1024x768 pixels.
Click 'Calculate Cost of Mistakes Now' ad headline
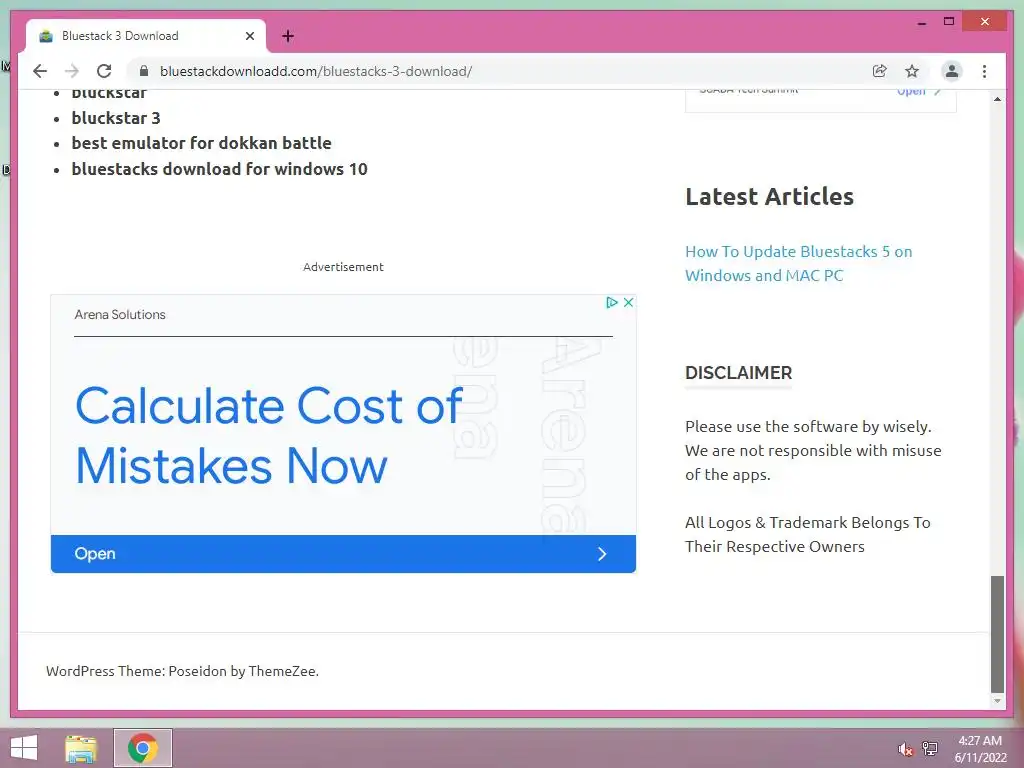tap(269, 436)
